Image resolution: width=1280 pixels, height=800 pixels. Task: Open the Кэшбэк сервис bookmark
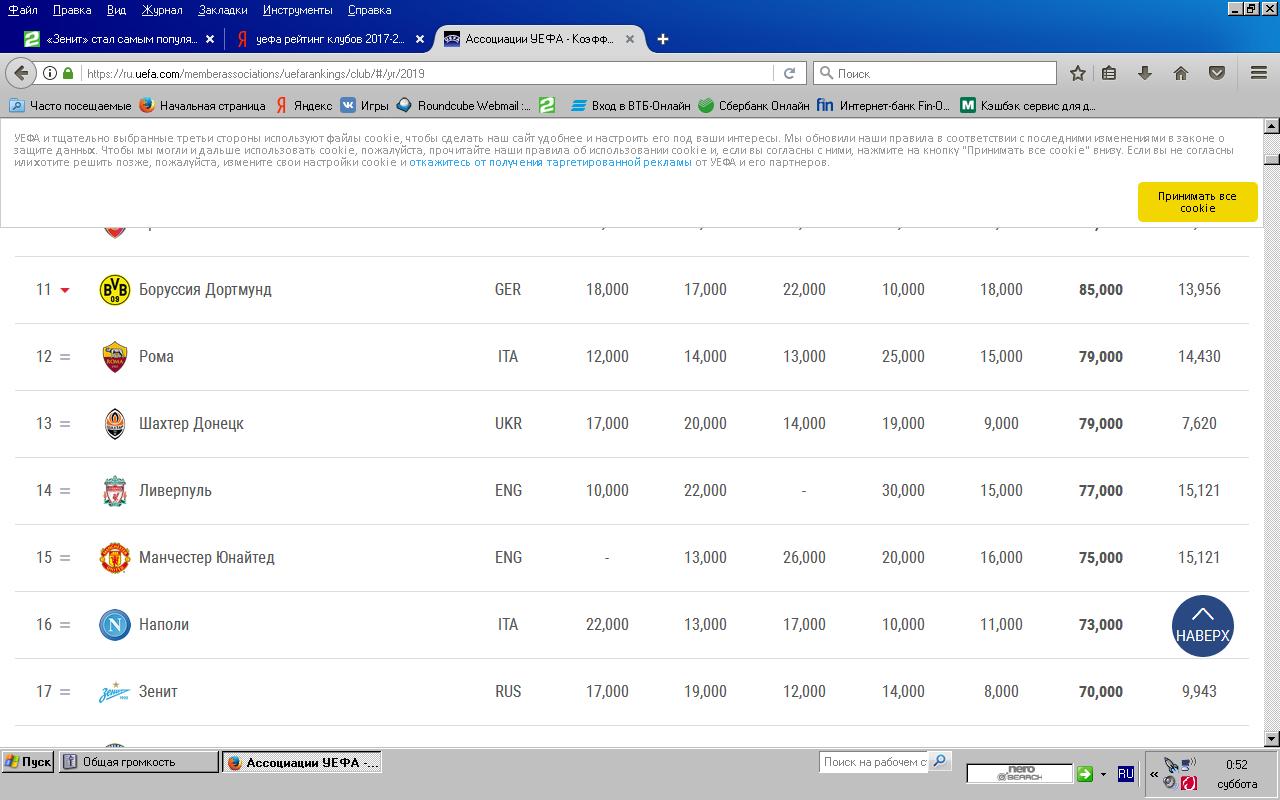point(1028,105)
